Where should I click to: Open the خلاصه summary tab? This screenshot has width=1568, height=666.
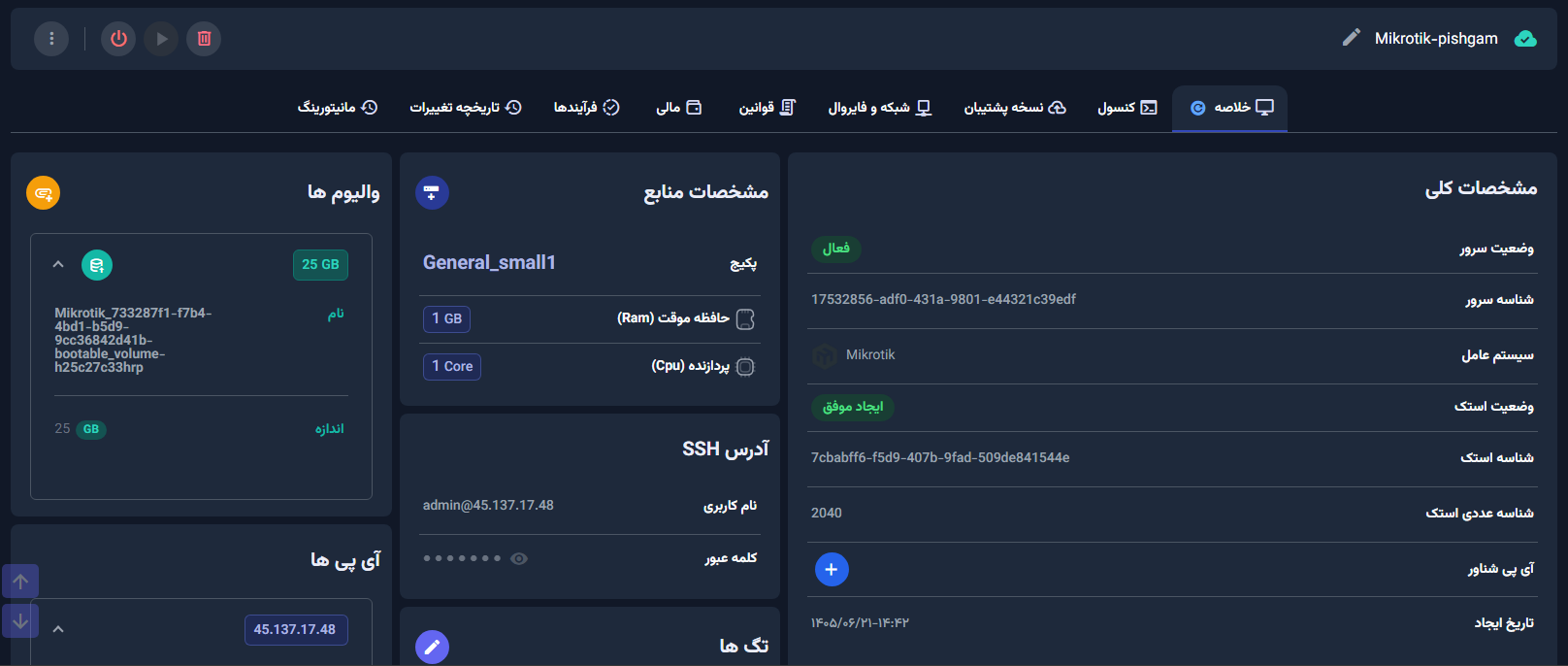(1229, 108)
